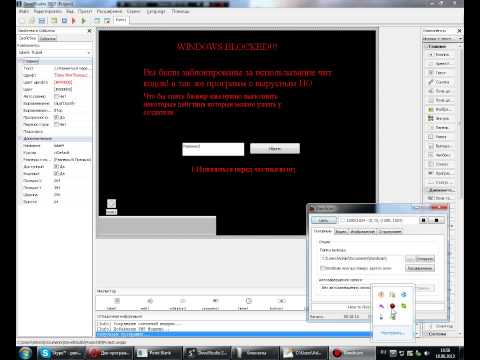Select the timer component icon on the form
The height and width of the screenshot is (360, 480).
click(111, 203)
